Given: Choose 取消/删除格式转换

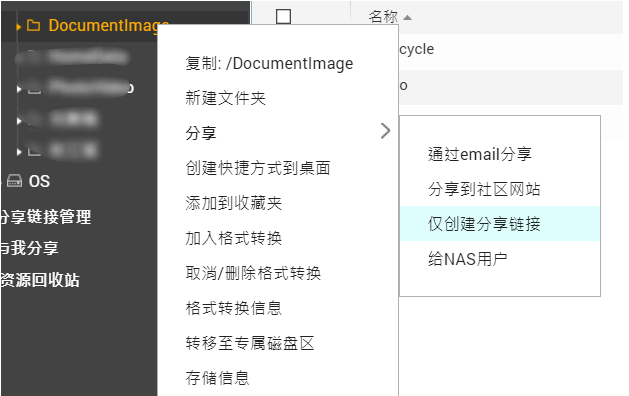Looking at the screenshot, I should coord(253,273).
